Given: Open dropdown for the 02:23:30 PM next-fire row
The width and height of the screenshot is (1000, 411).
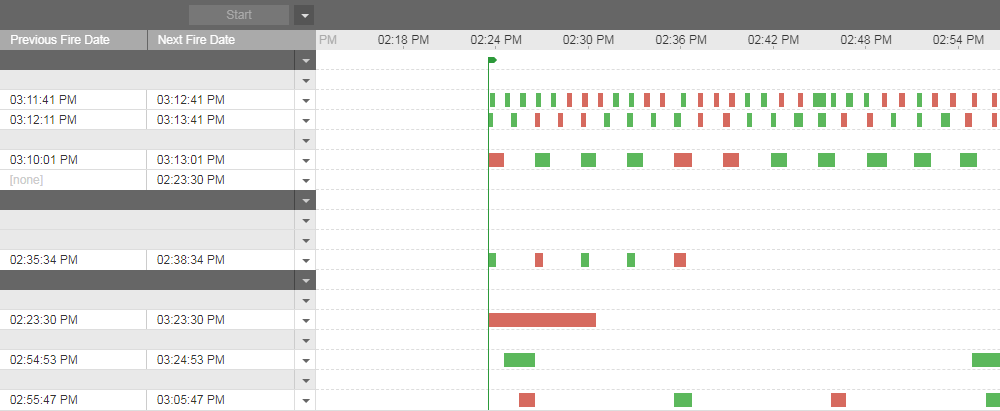Looking at the screenshot, I should pyautogui.click(x=306, y=180).
